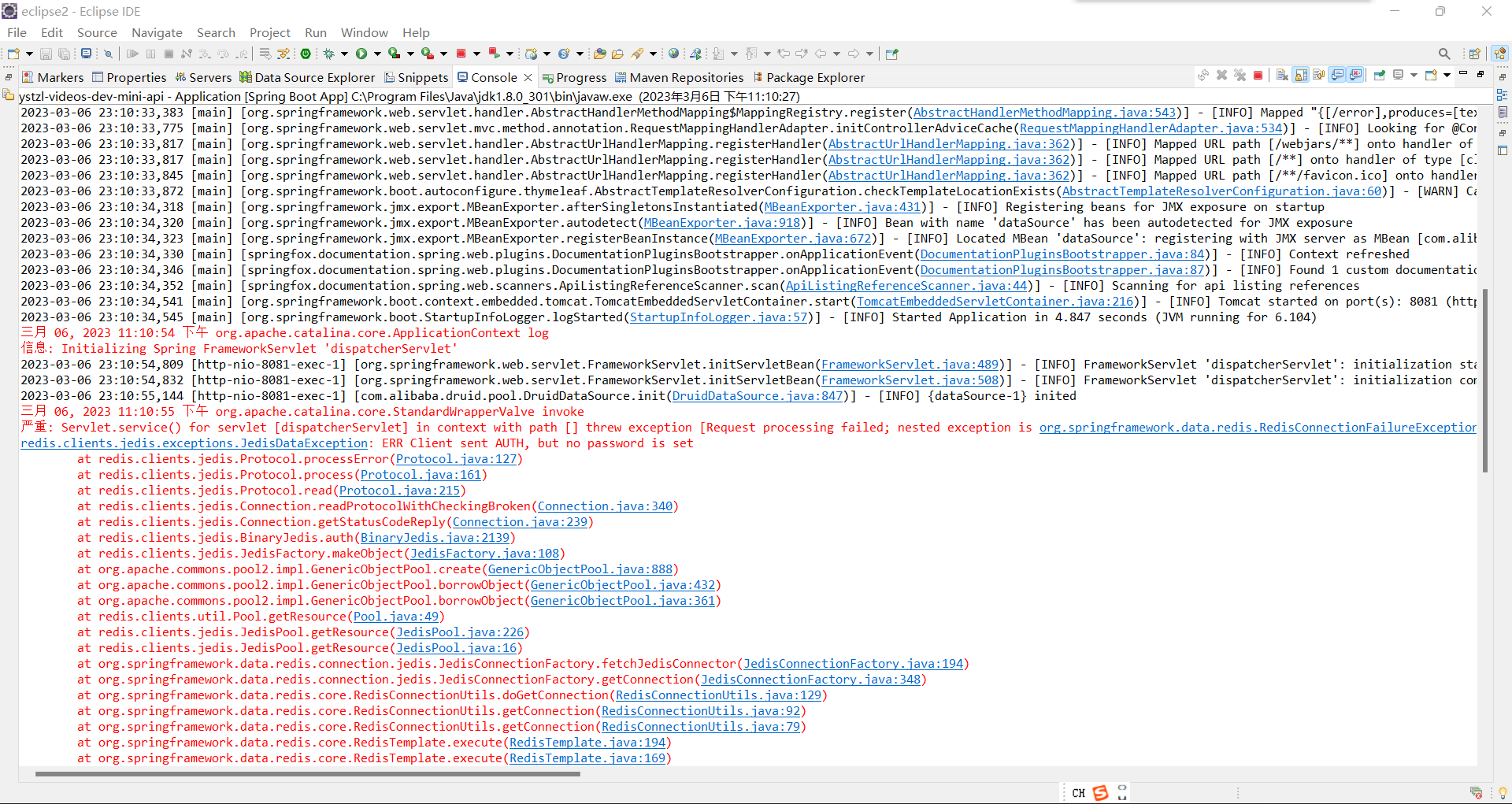Click the Display Selected Console icon

tap(1399, 76)
